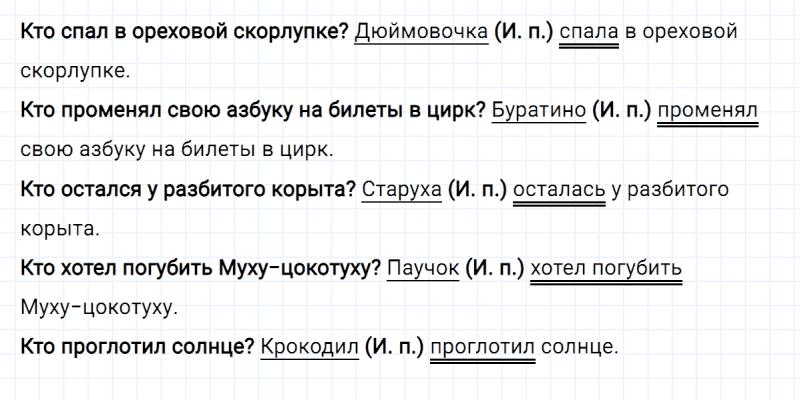Click the word "корыта." ending the Старуха answer
This screenshot has width=800, height=400.
click(59, 229)
